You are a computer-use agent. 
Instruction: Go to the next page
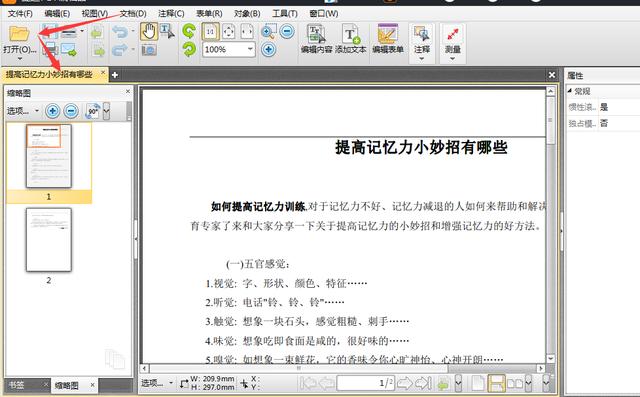pyautogui.click(x=404, y=383)
